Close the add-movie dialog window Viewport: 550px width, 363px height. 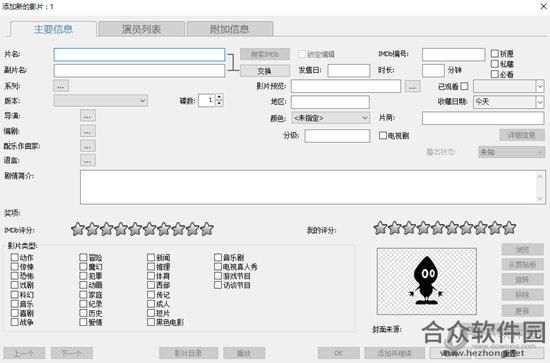pyautogui.click(x=543, y=6)
